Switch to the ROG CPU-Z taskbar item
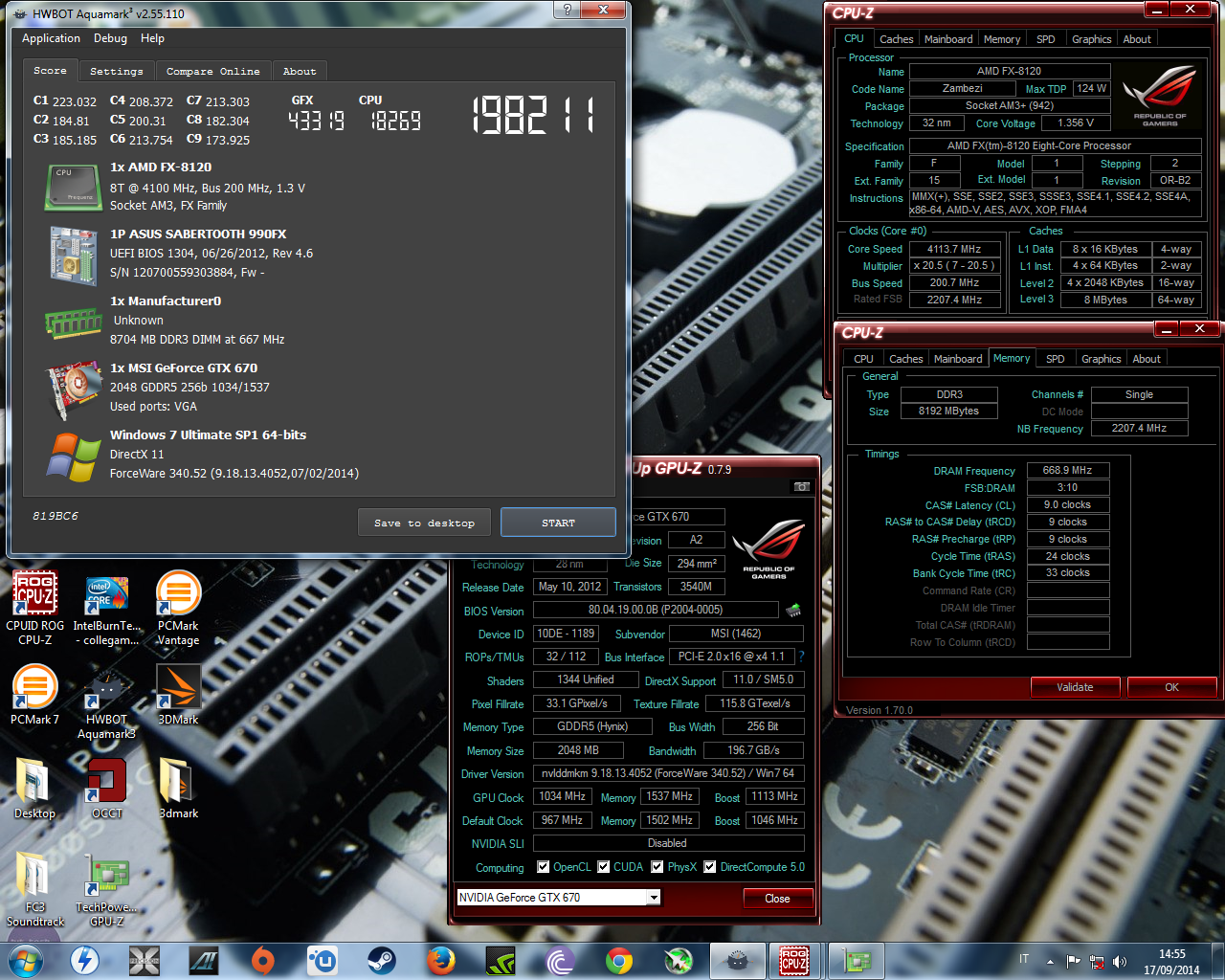Viewport: 1225px width, 980px height. pyautogui.click(x=794, y=960)
